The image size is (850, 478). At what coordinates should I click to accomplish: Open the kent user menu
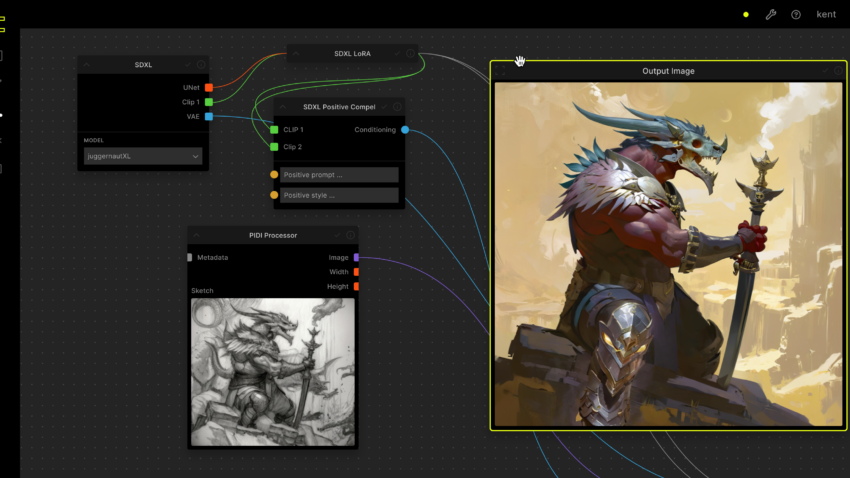pyautogui.click(x=825, y=15)
